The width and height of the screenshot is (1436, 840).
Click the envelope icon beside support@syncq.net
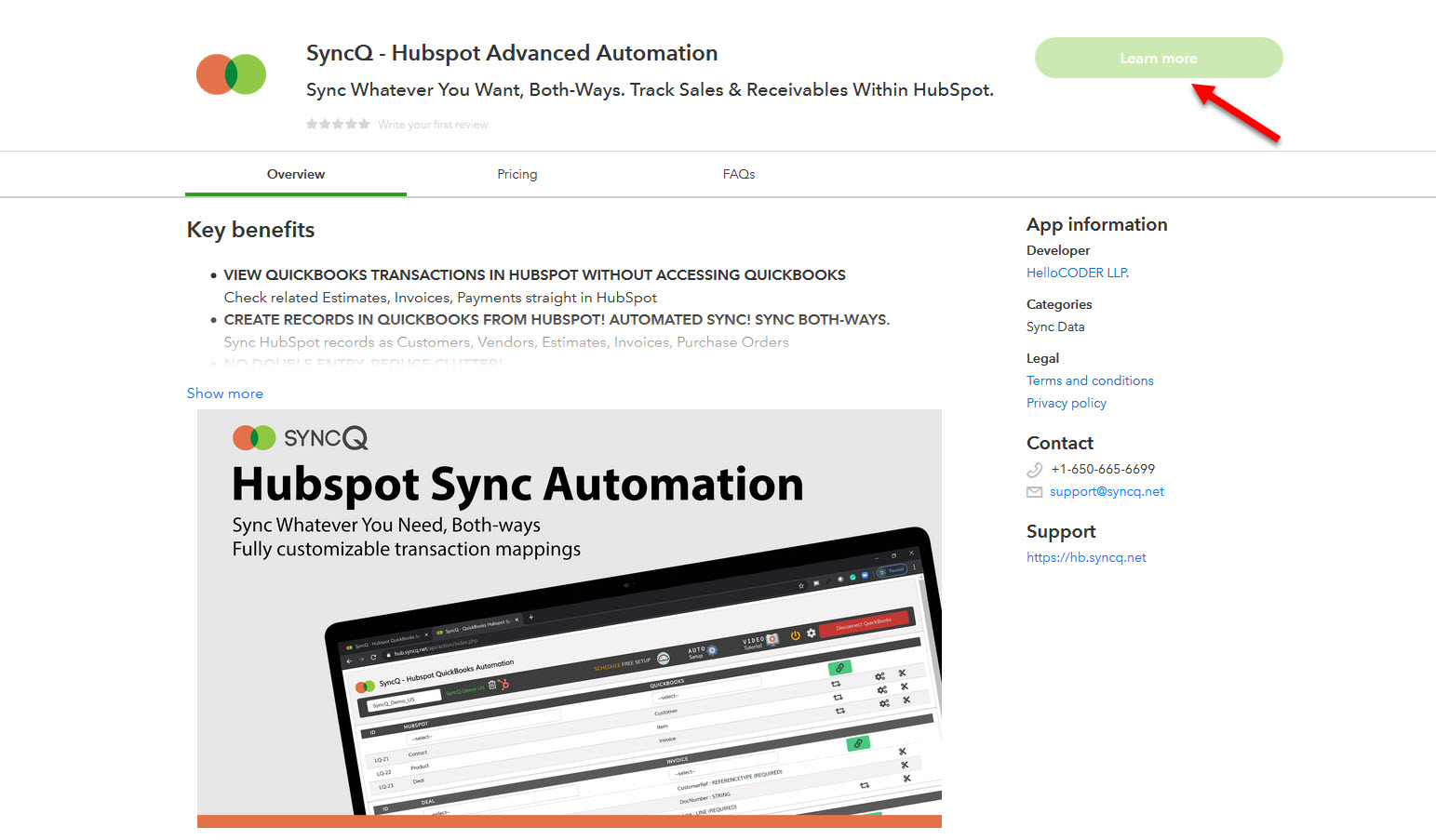point(1034,491)
